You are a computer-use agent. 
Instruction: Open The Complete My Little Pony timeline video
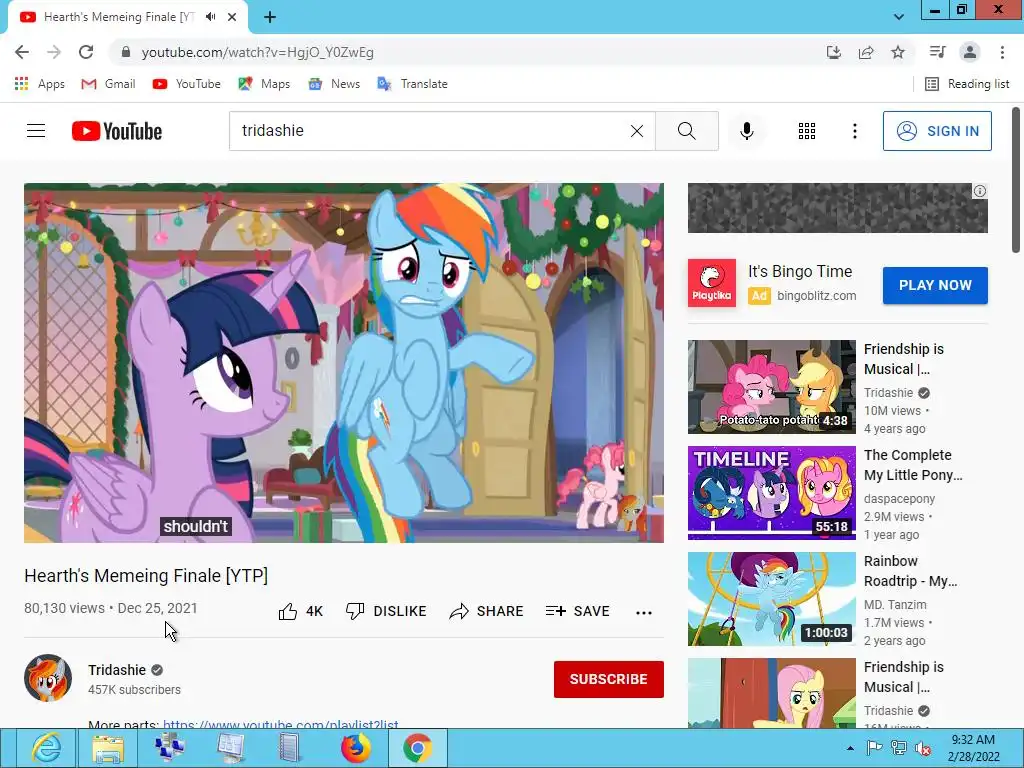click(x=771, y=493)
